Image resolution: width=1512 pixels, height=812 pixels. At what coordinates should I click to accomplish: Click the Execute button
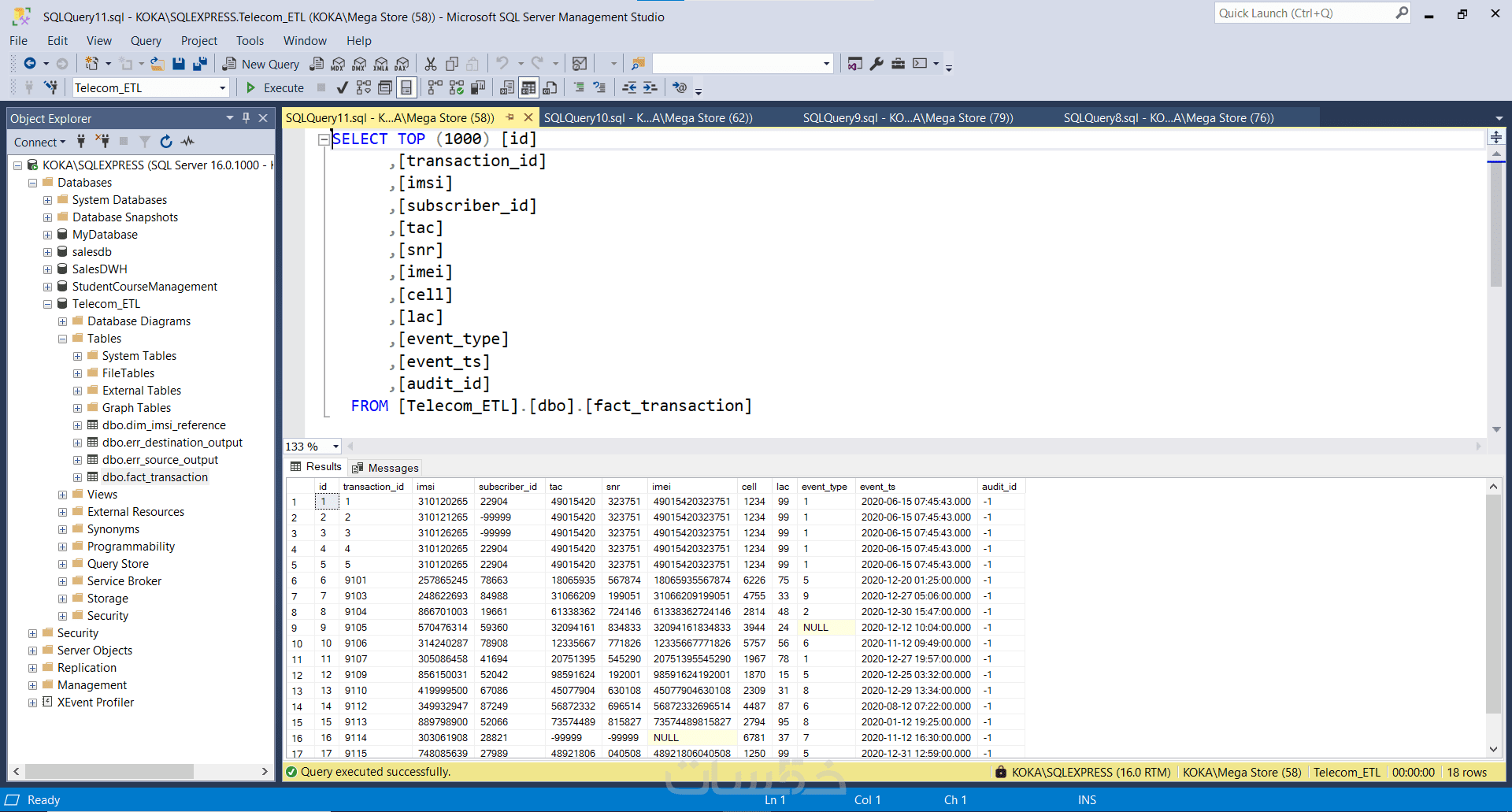pos(275,87)
